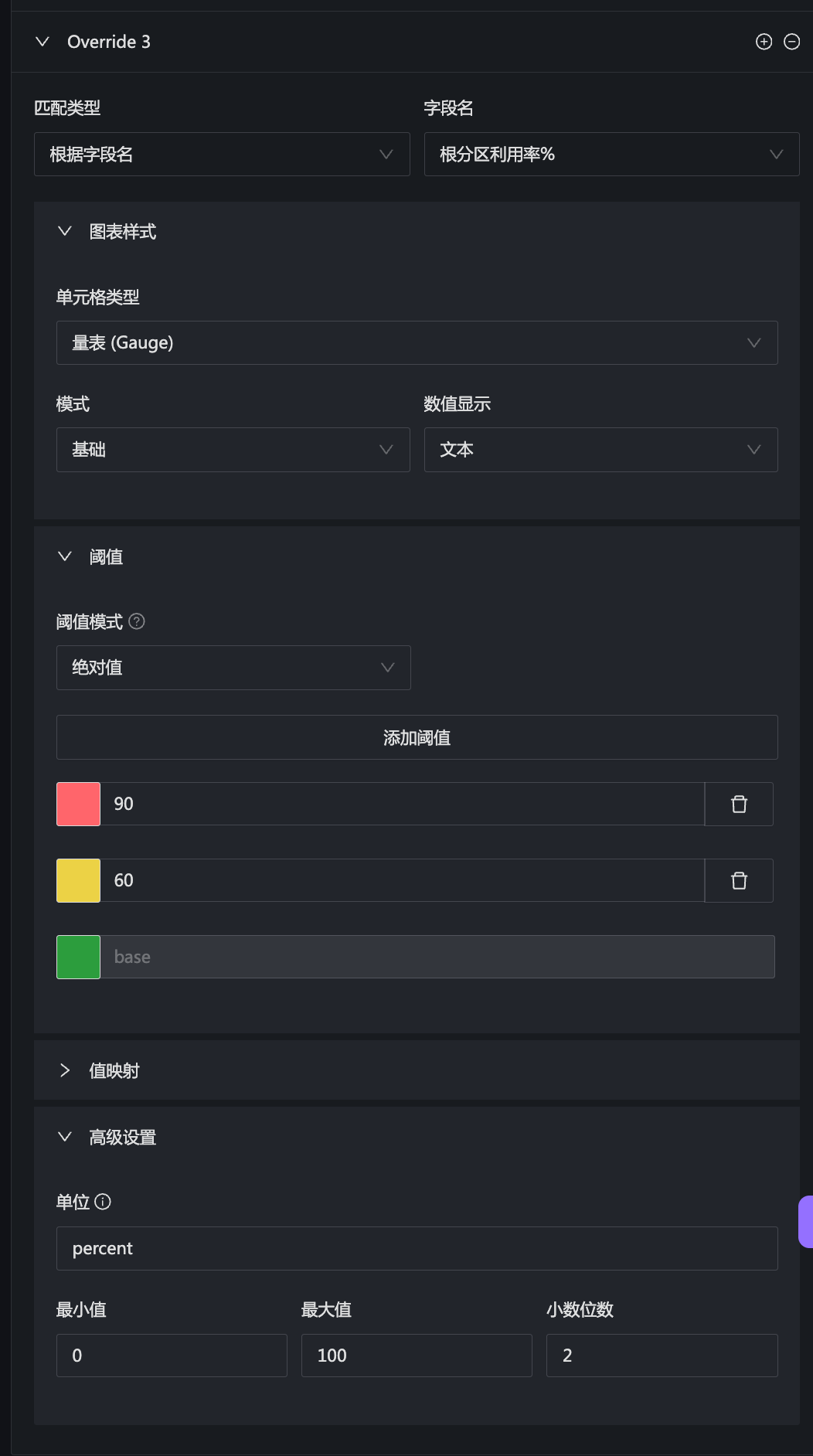The width and height of the screenshot is (813, 1456).
Task: Expand the 值映射 section
Action: click(x=65, y=1070)
